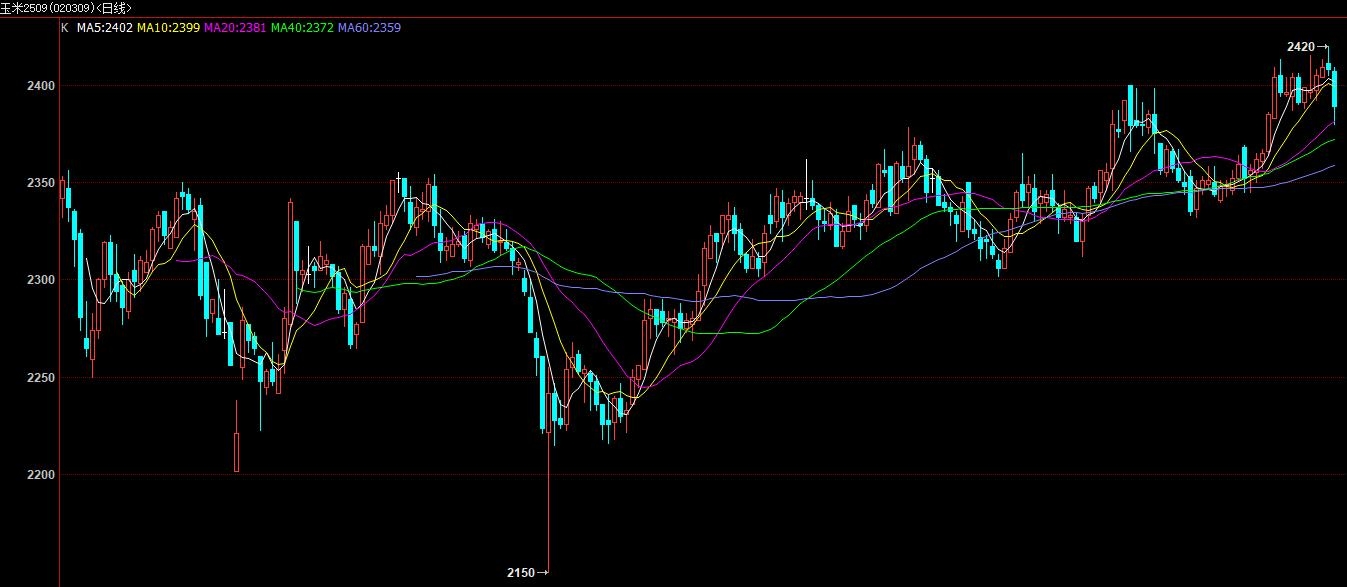1347x587 pixels.
Task: Select the long red wick reaching 2150
Action: [x=549, y=500]
